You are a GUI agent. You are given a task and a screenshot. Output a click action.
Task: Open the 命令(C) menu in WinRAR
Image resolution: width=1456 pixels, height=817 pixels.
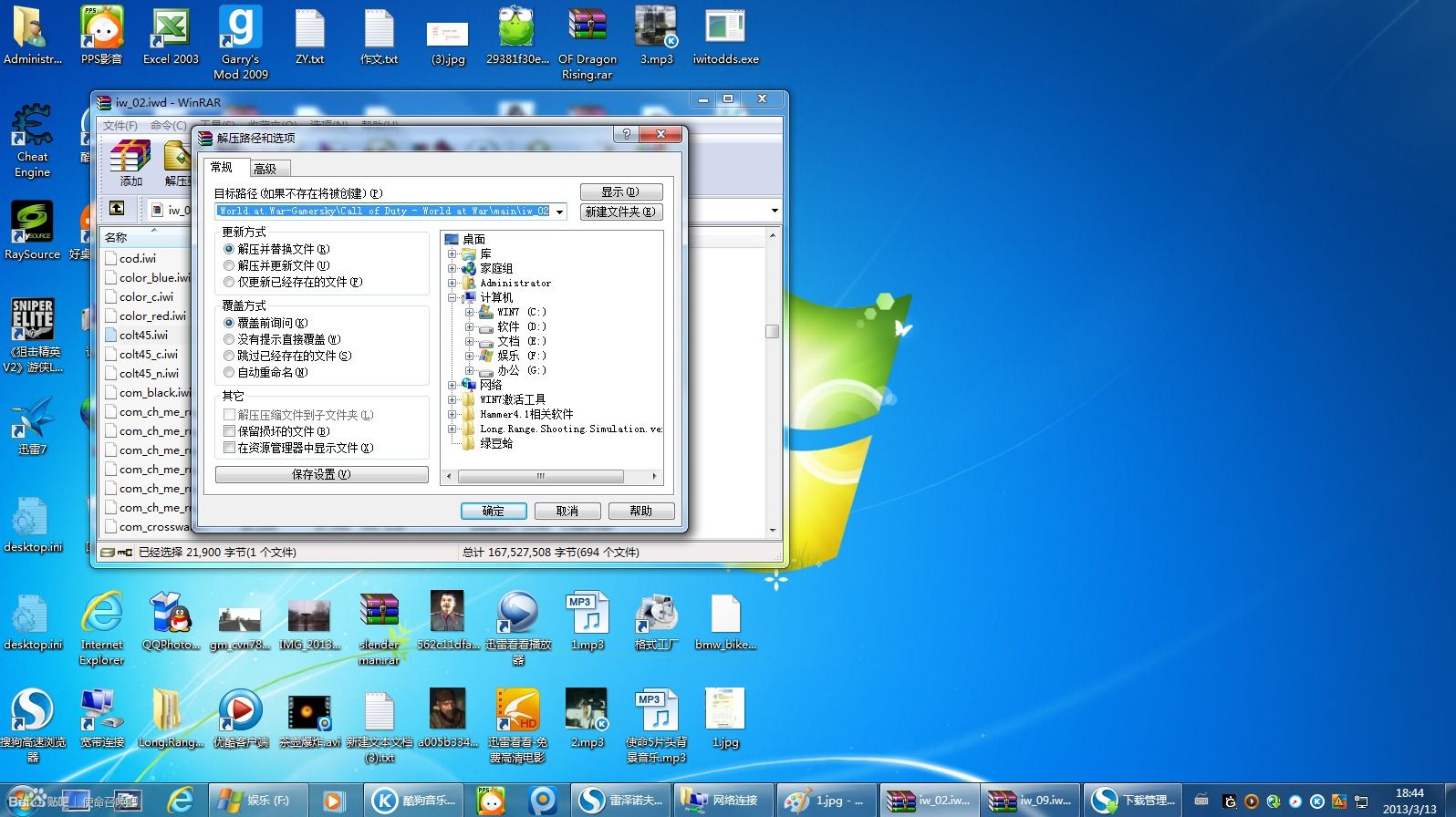tap(168, 125)
